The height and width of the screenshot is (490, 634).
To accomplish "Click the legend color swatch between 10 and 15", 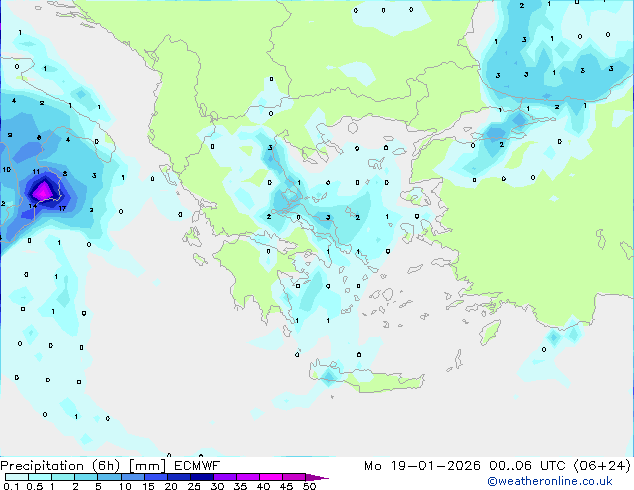I will [x=132, y=477].
